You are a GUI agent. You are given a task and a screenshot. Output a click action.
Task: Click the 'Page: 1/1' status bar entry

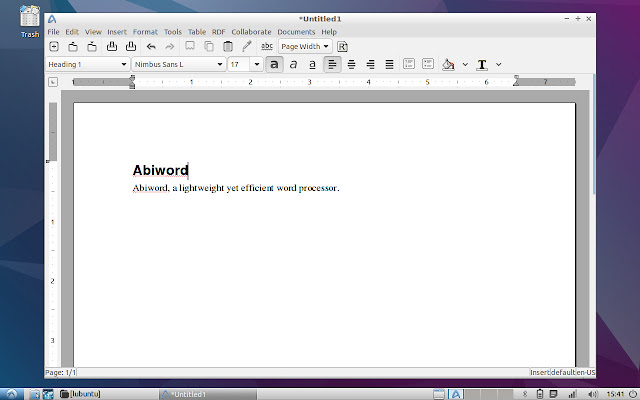tap(60, 372)
